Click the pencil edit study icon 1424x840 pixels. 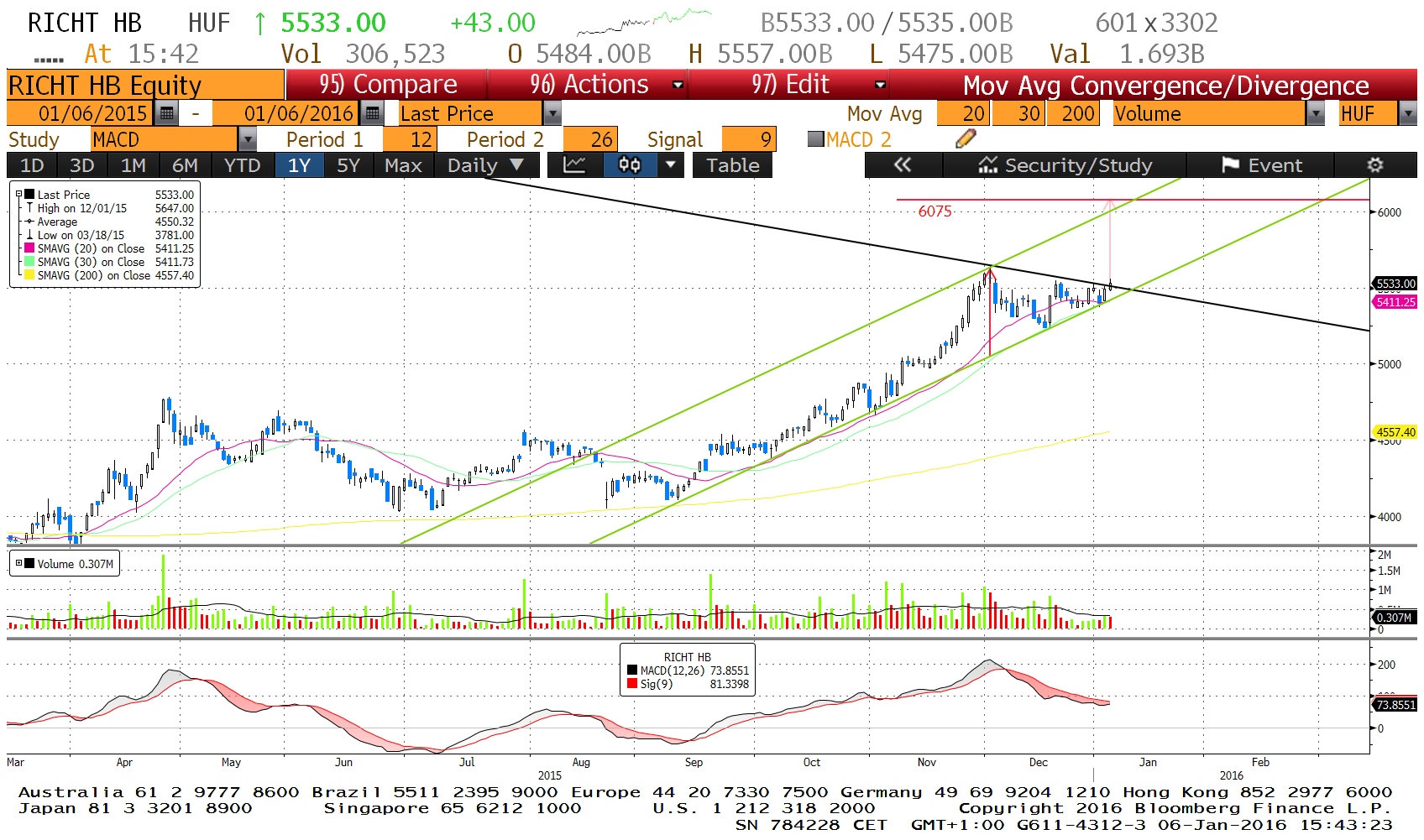(966, 139)
